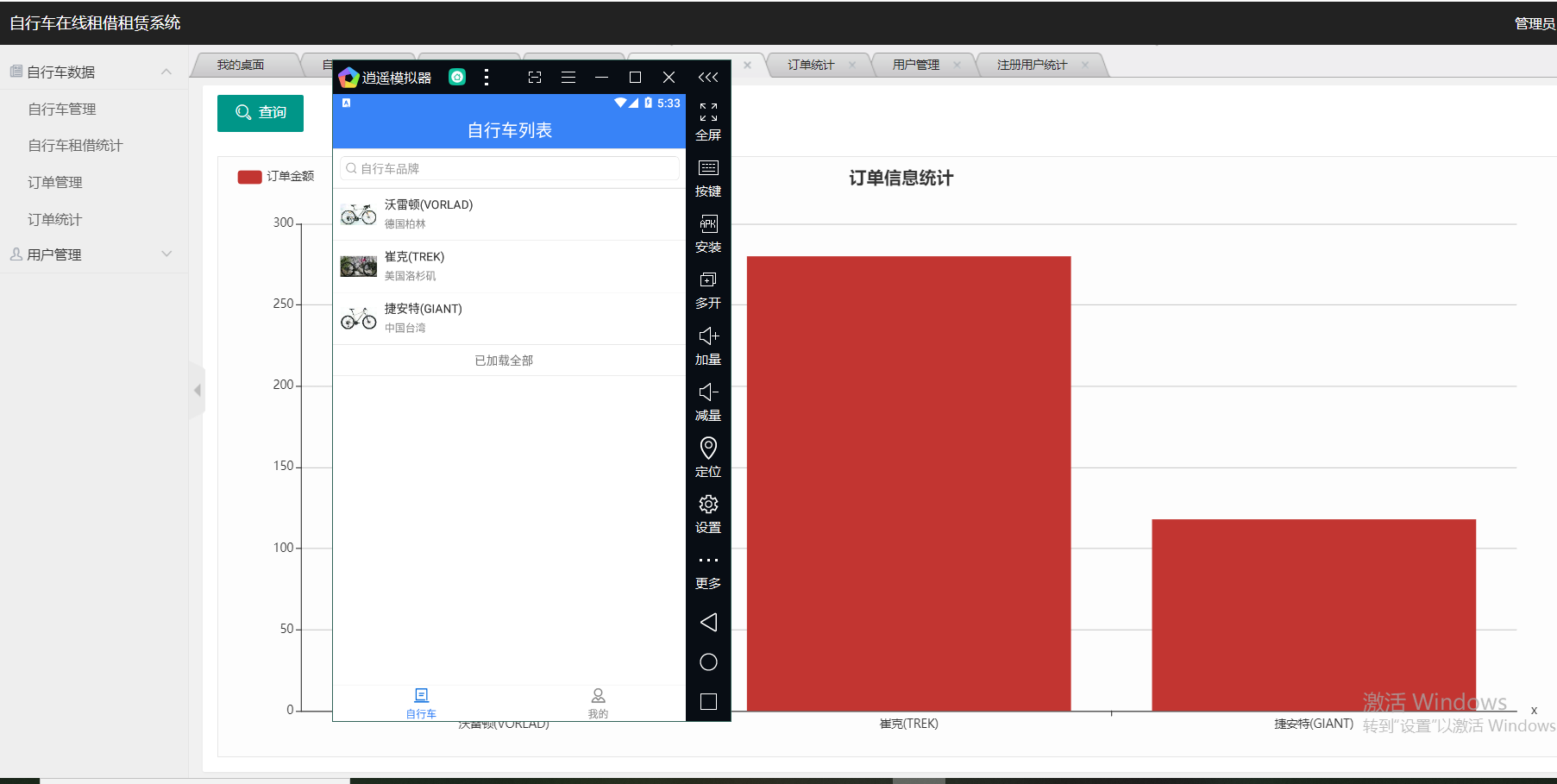
Task: Decrease volume with the 减量 icon
Action: pos(708,392)
